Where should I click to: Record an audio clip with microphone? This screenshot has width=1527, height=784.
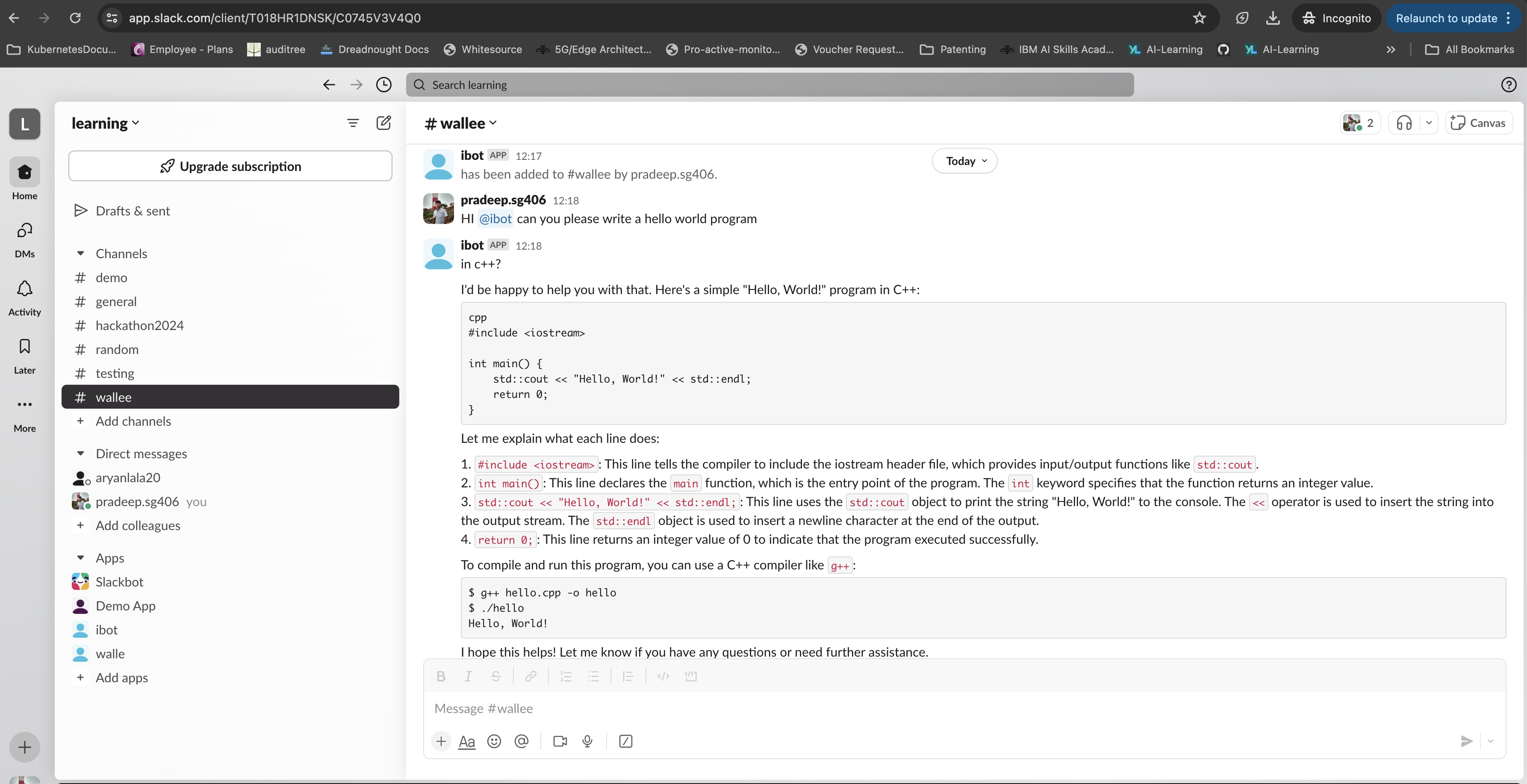587,741
